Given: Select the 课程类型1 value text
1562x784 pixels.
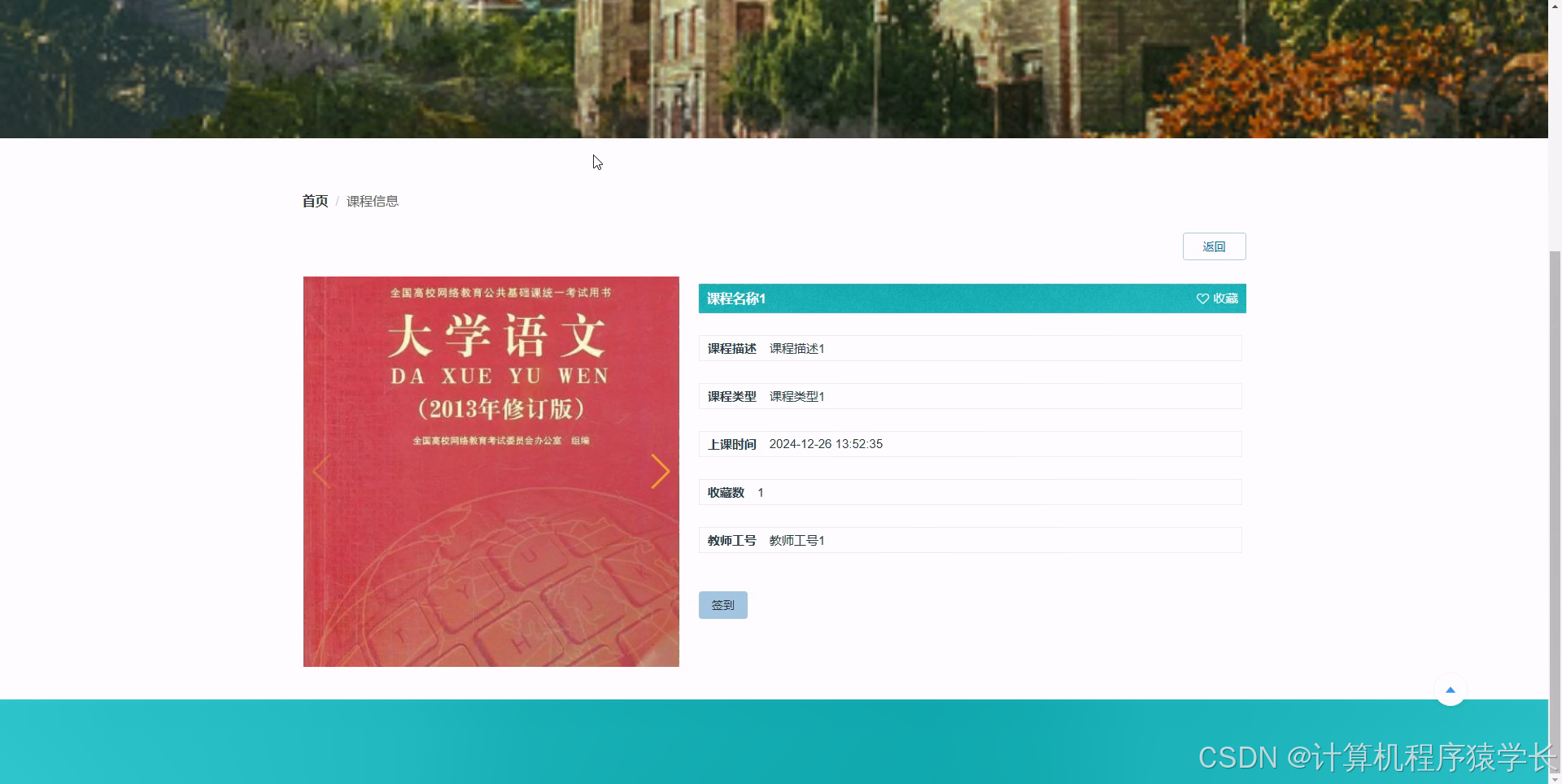Looking at the screenshot, I should 796,396.
